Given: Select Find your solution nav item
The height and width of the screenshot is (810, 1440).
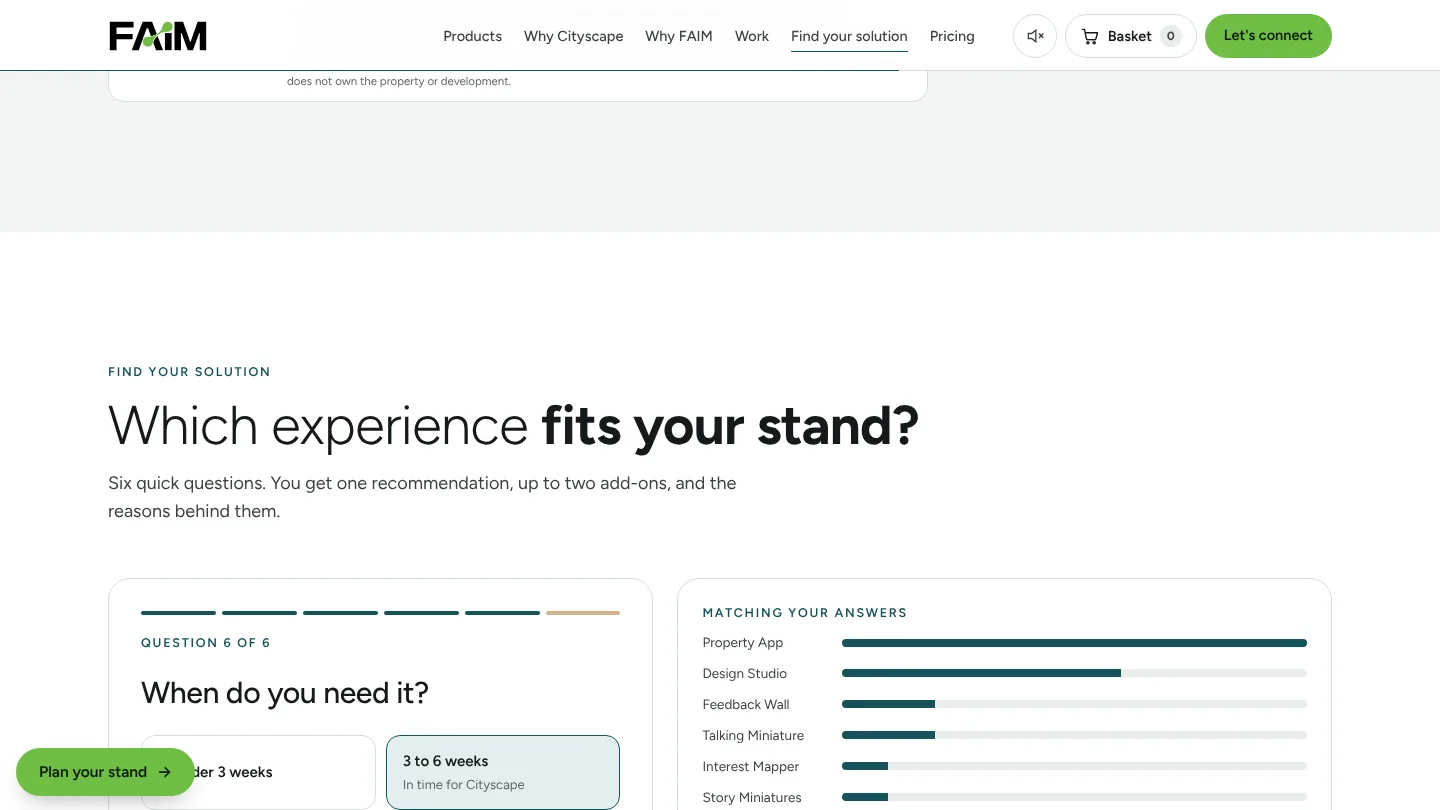Looking at the screenshot, I should coord(849,36).
